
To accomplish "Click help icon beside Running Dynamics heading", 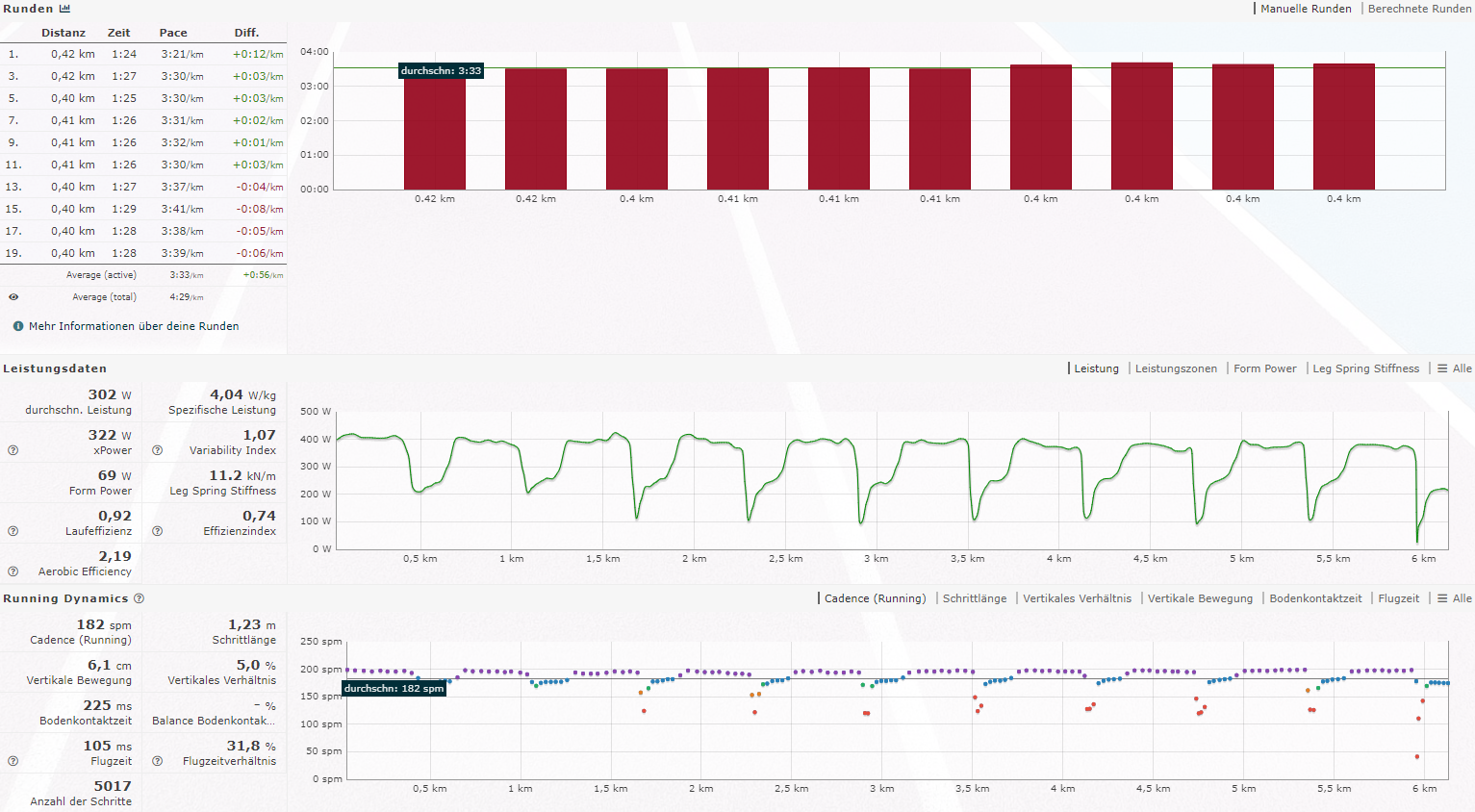I will (x=140, y=598).
